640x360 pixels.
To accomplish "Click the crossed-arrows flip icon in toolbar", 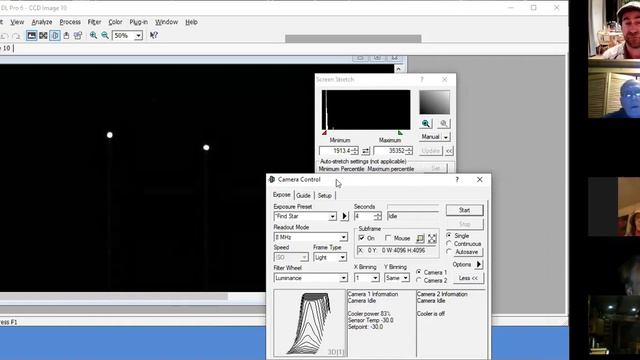I will 43,36.
